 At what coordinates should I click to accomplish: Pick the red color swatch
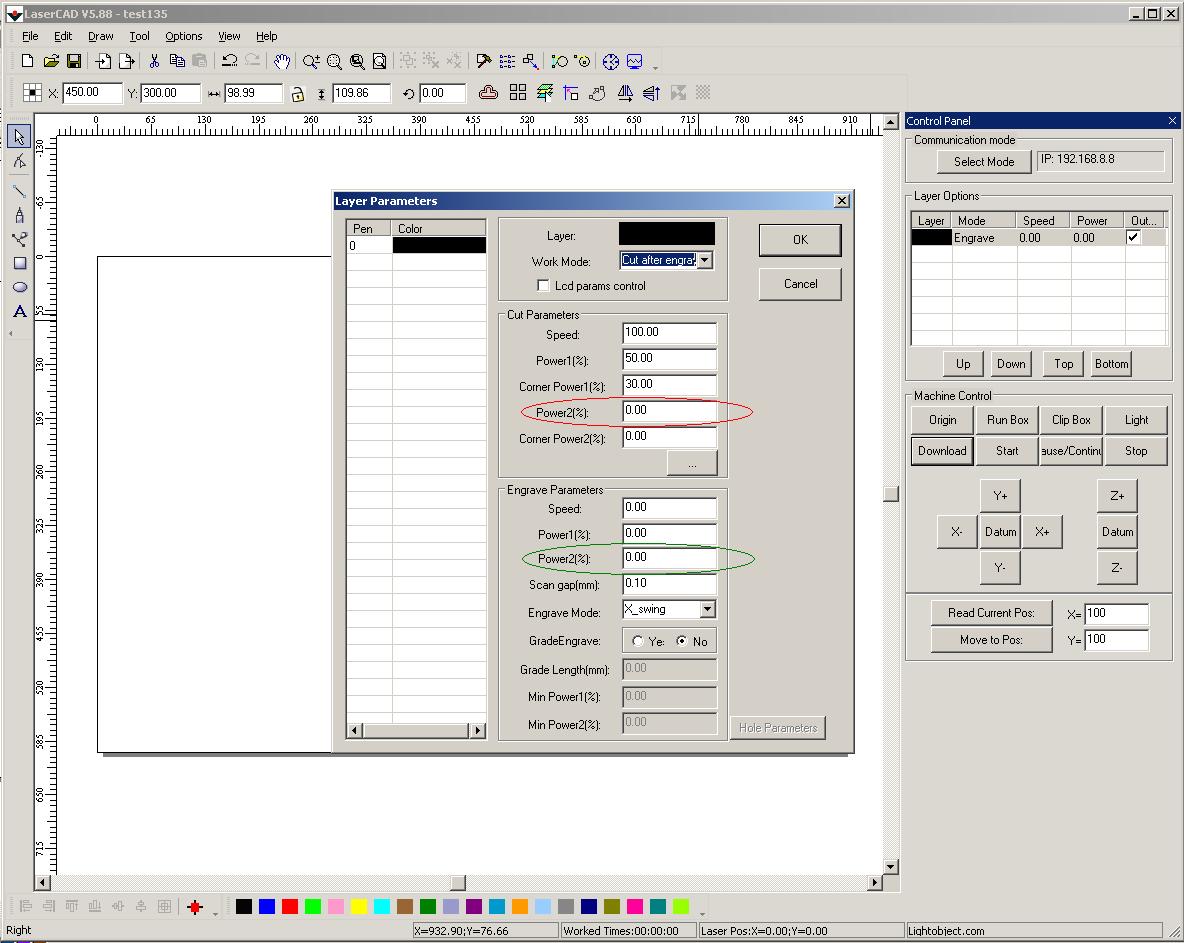(x=290, y=907)
